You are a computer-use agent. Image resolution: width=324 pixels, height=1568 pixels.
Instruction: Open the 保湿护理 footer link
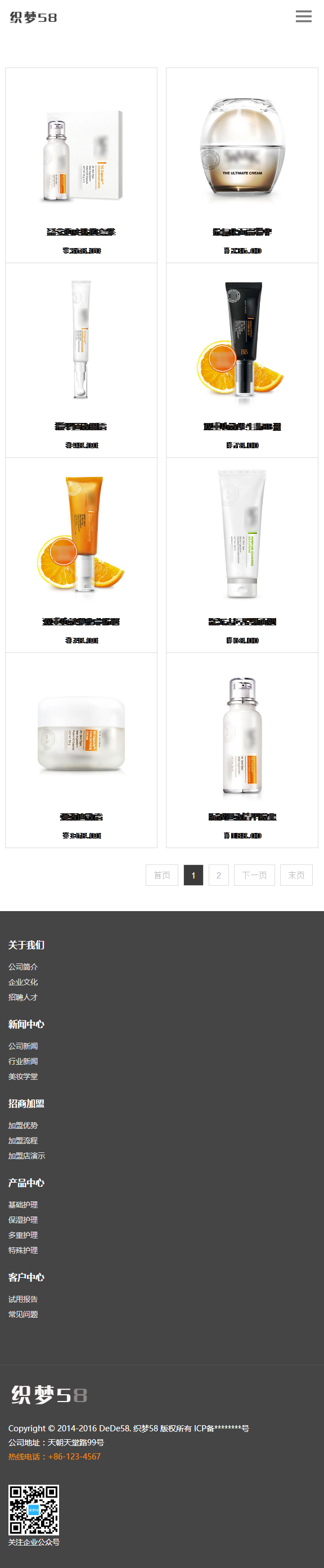pyautogui.click(x=23, y=1220)
